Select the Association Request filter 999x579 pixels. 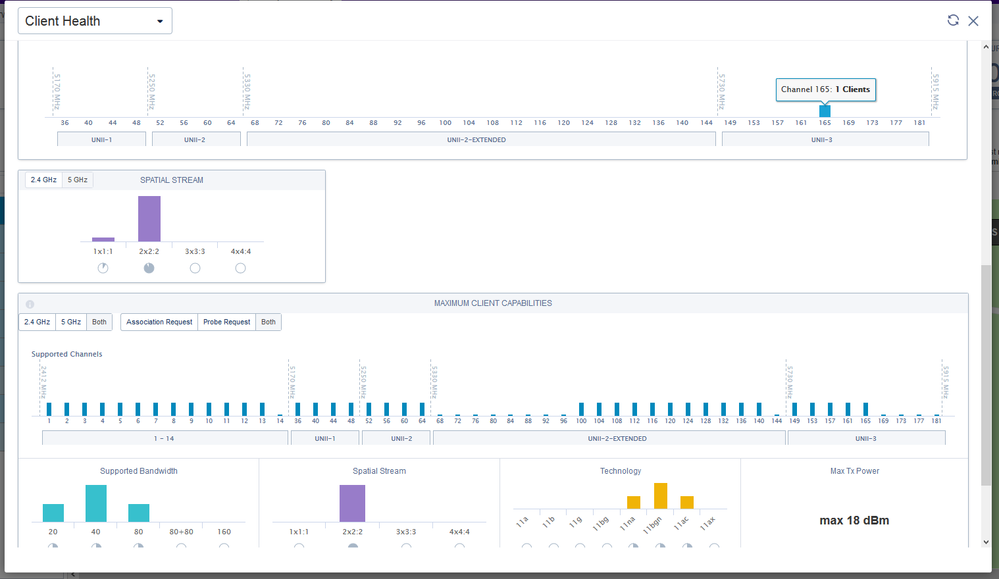pos(159,322)
